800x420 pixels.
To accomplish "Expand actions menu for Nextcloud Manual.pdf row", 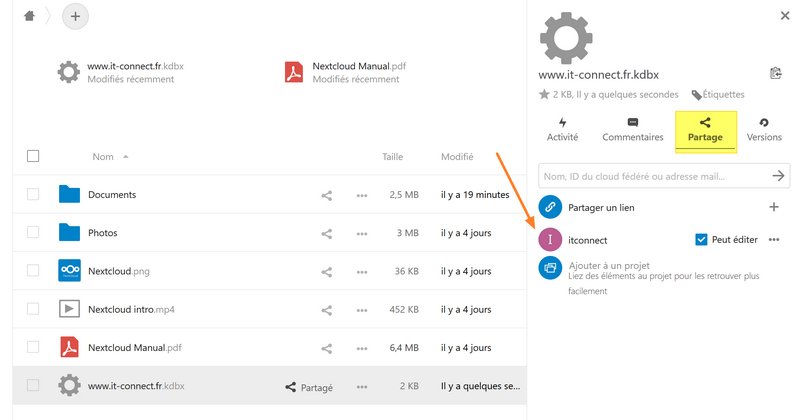I will click(362, 348).
